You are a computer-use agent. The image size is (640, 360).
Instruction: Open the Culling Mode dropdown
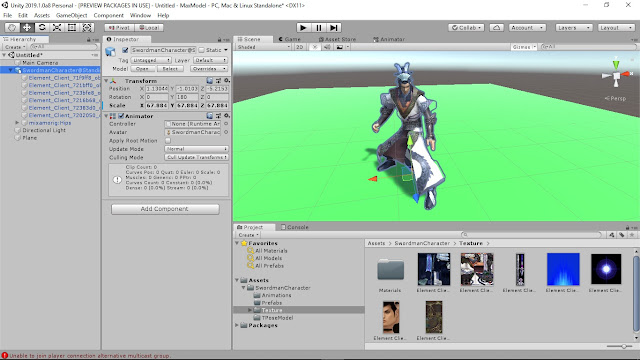pyautogui.click(x=196, y=157)
